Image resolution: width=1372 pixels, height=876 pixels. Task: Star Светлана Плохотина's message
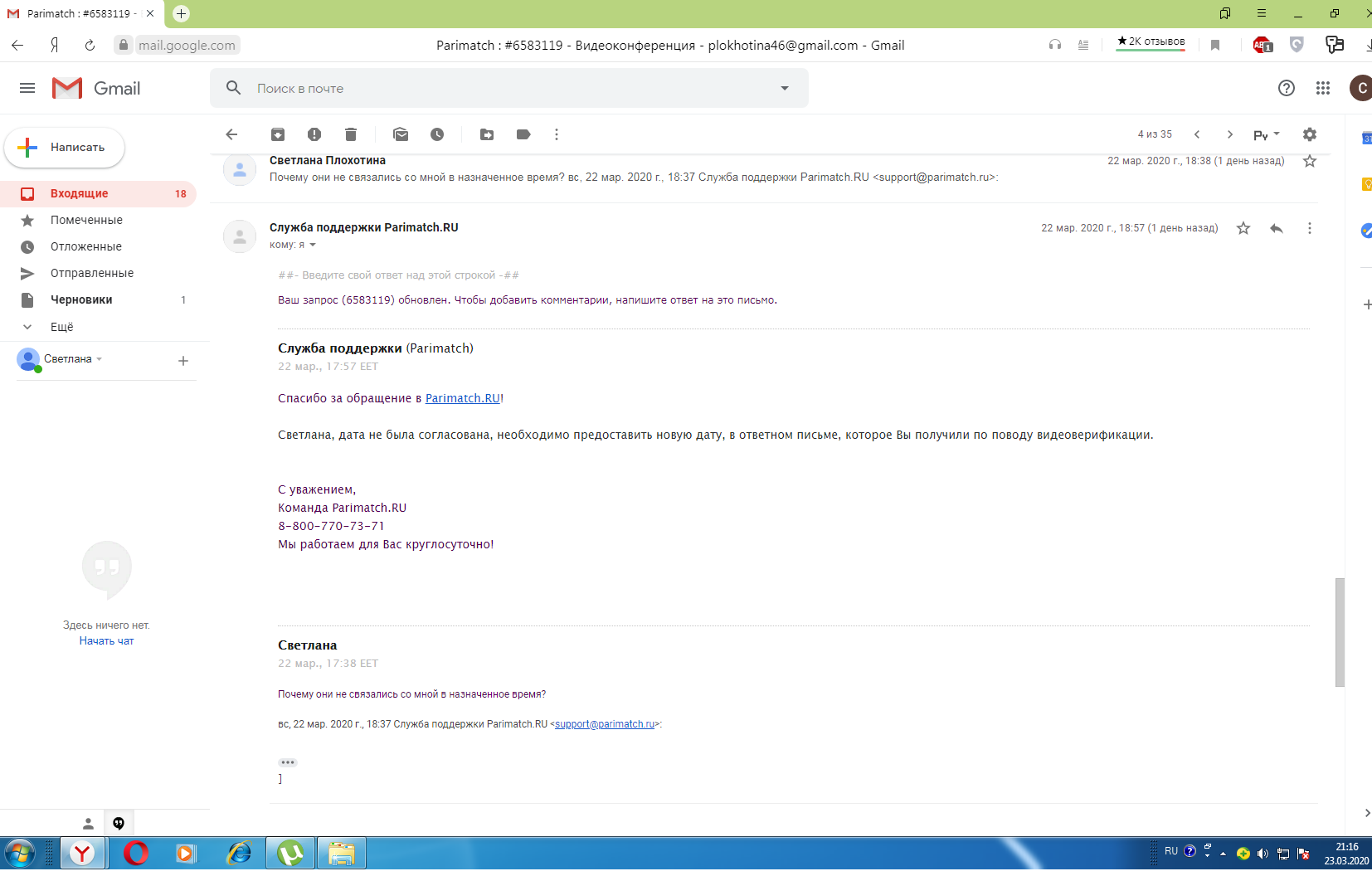[1310, 161]
